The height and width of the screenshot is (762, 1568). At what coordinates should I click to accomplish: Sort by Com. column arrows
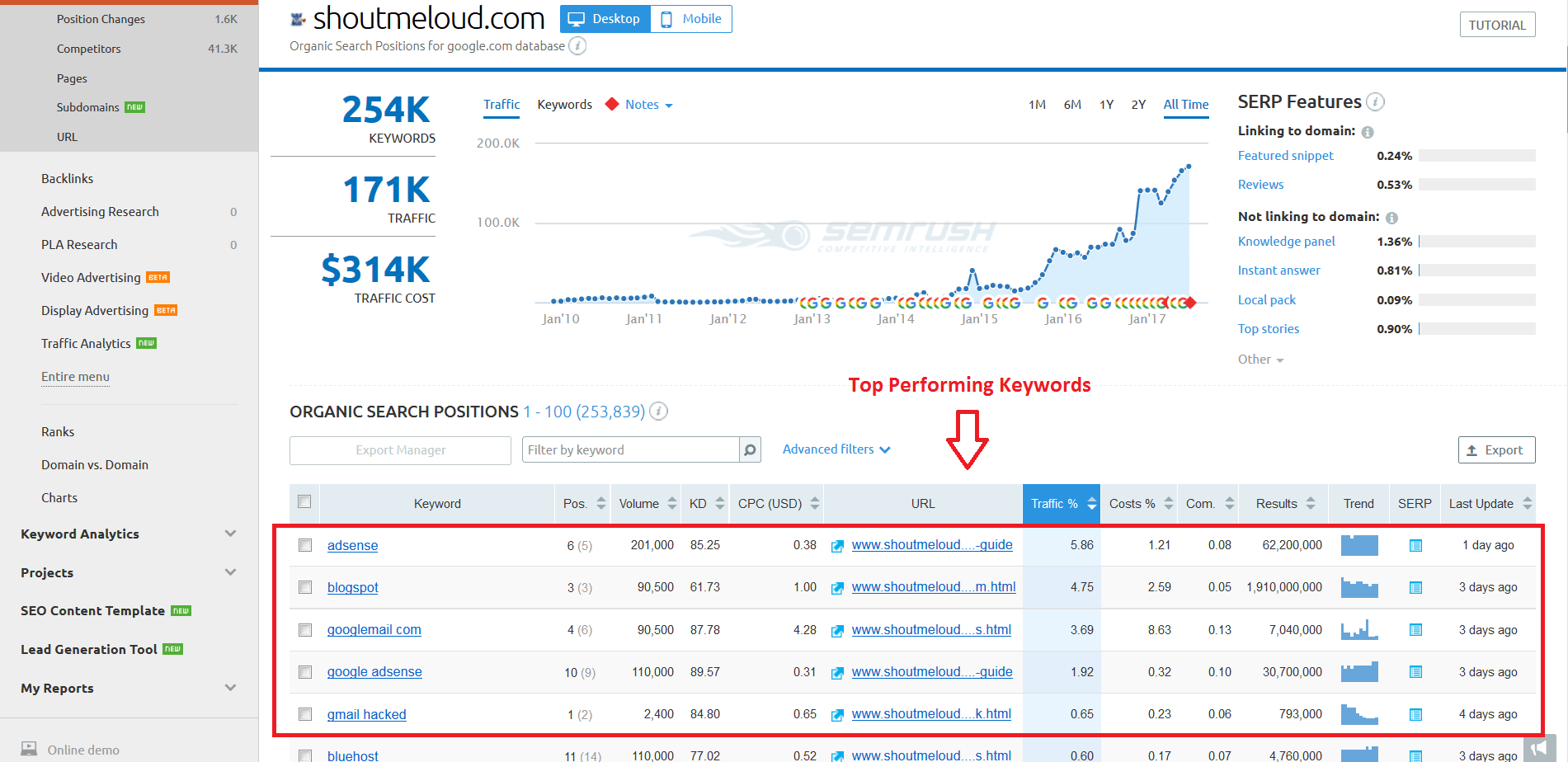pos(1230,503)
